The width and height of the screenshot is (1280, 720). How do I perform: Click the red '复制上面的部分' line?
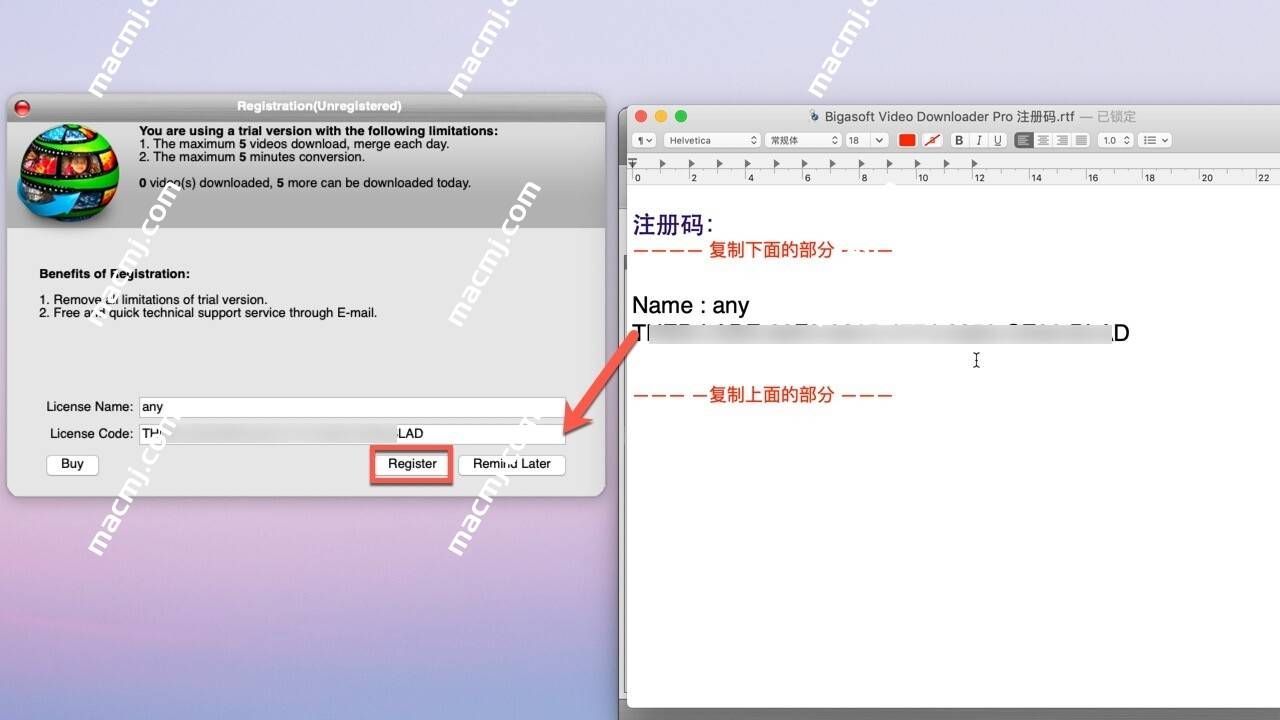(x=763, y=395)
